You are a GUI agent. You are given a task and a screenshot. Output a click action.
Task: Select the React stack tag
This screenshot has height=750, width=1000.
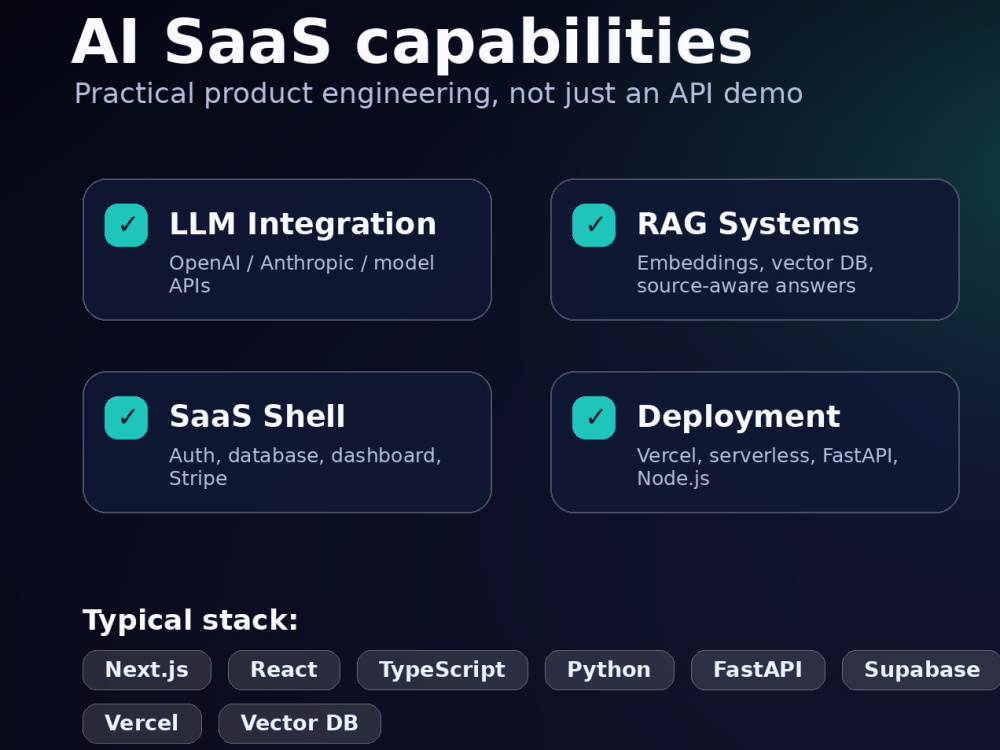284,670
